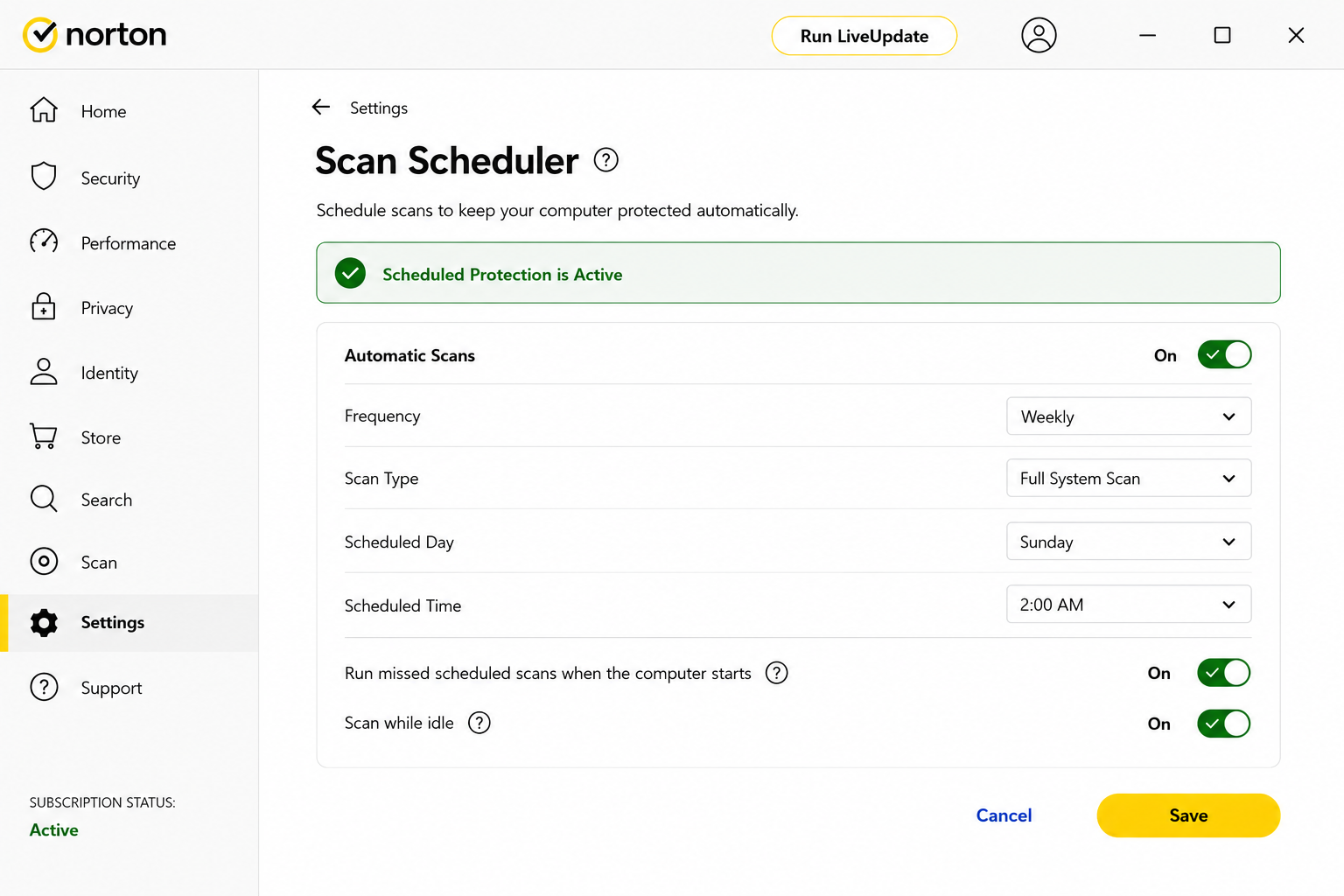Open help icon for Scan while idle
This screenshot has height=896, width=1344.
point(479,723)
